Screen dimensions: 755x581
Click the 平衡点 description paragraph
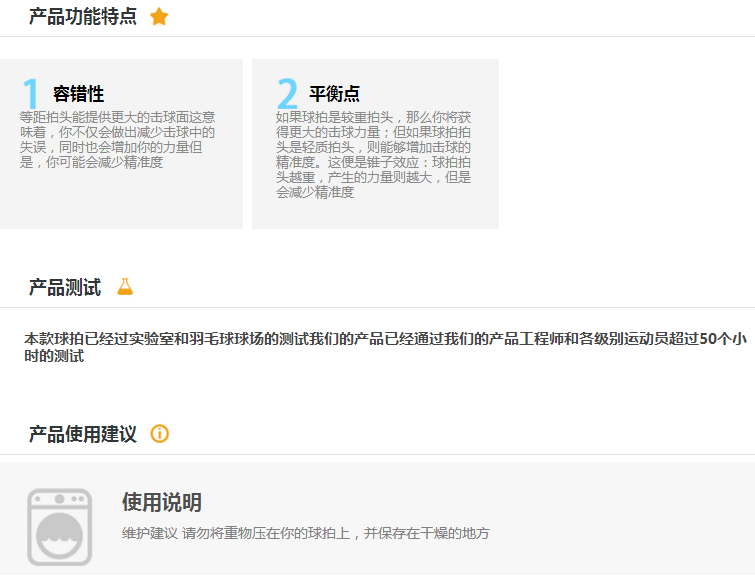(x=373, y=154)
